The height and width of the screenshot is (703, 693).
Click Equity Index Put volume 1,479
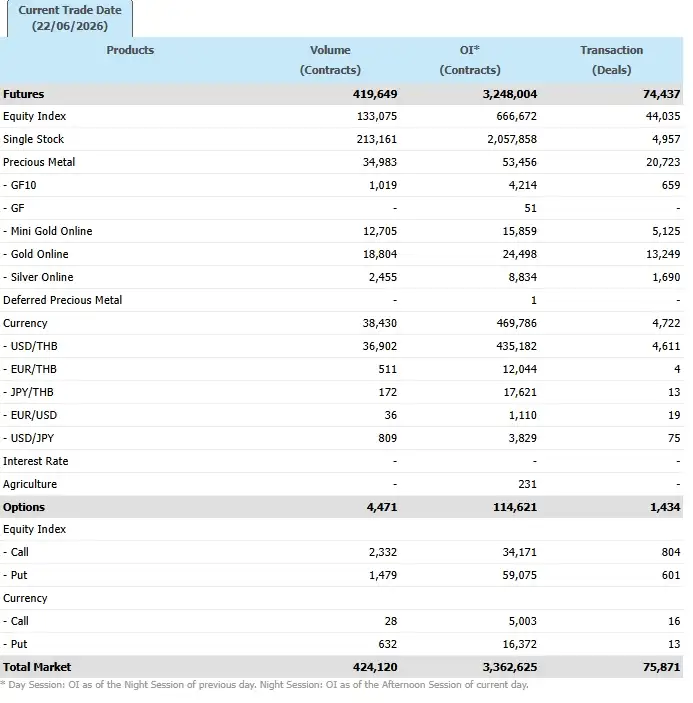click(x=383, y=575)
